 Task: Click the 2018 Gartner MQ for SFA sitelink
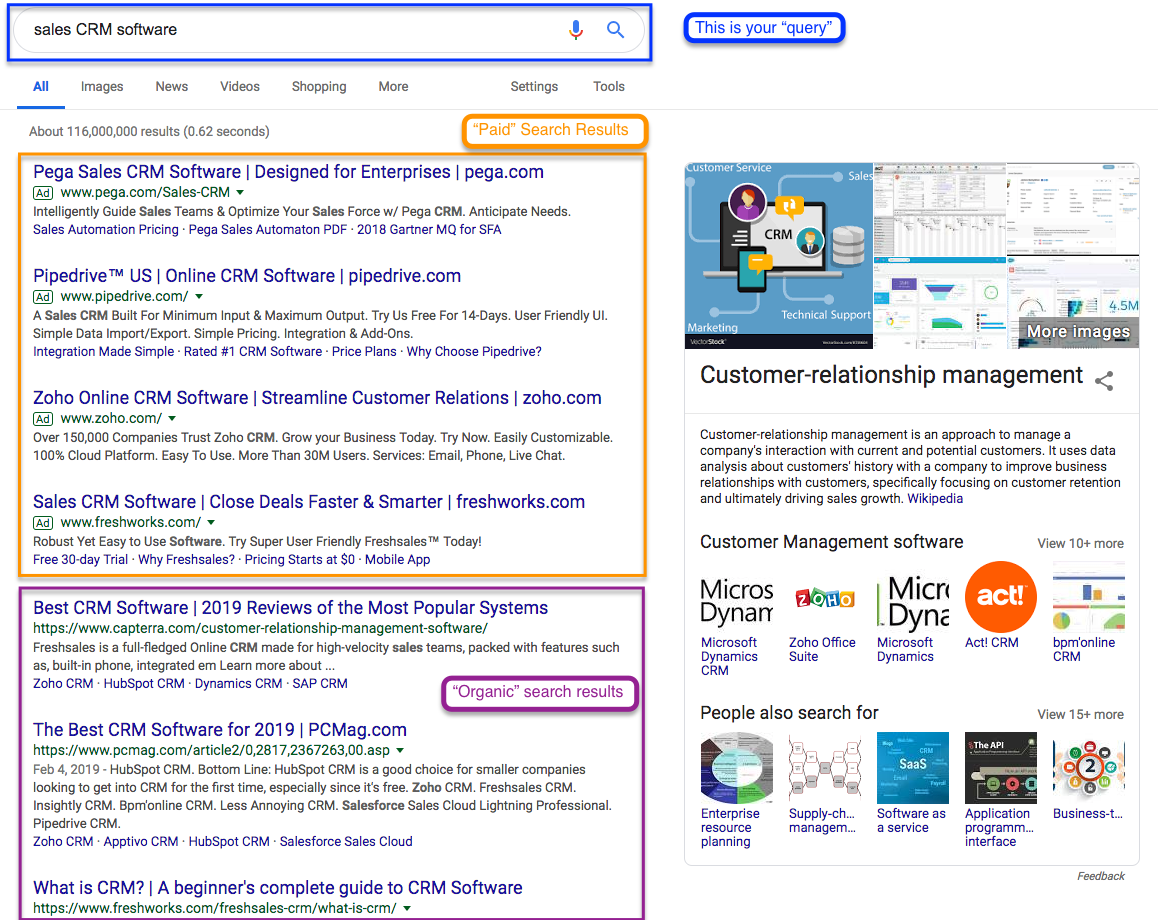(429, 230)
